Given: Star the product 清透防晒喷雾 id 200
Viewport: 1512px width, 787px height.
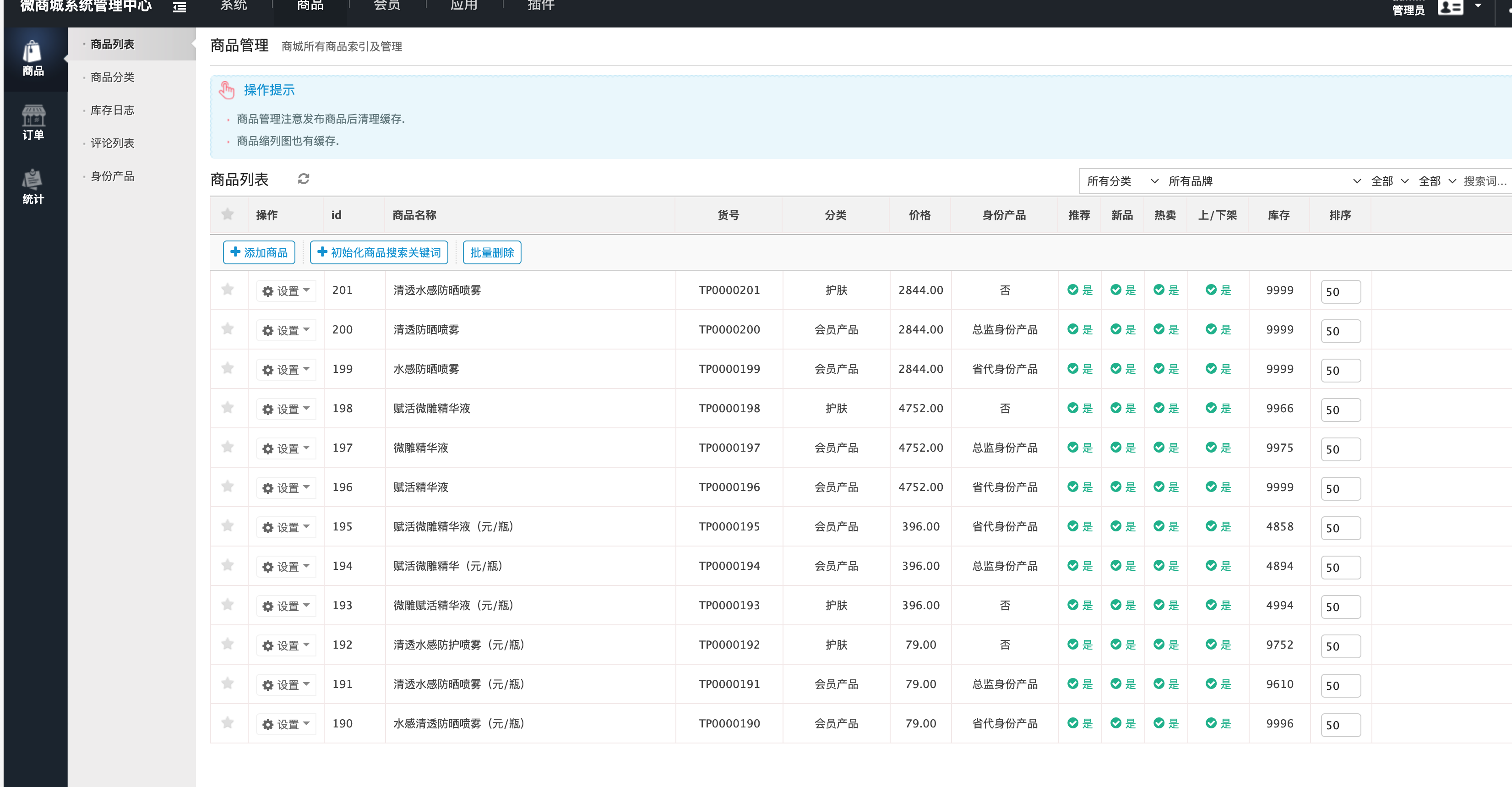Looking at the screenshot, I should [228, 328].
